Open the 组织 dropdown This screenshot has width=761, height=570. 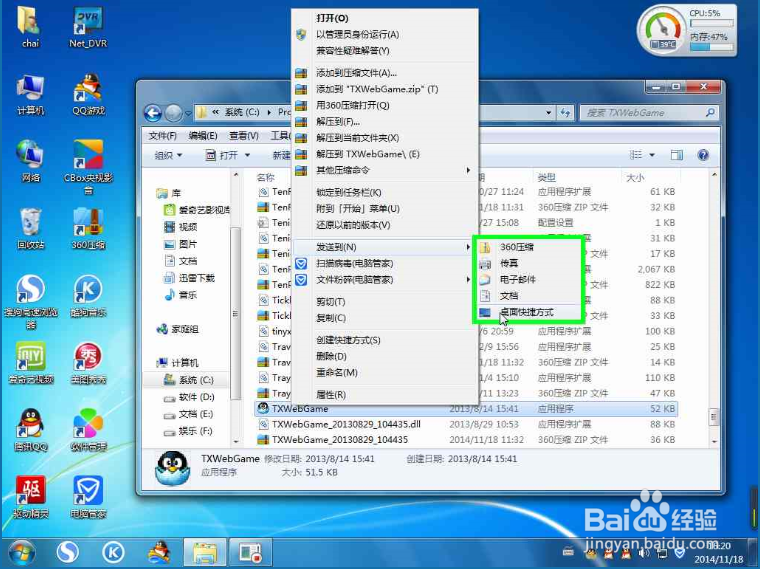[168, 155]
